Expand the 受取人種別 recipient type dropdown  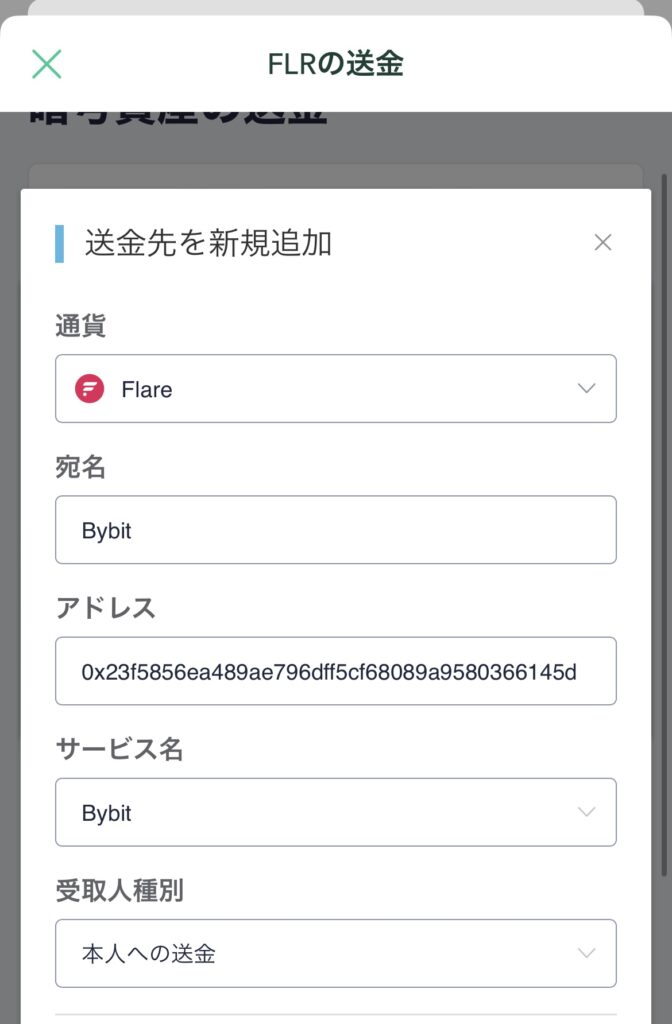[336, 953]
